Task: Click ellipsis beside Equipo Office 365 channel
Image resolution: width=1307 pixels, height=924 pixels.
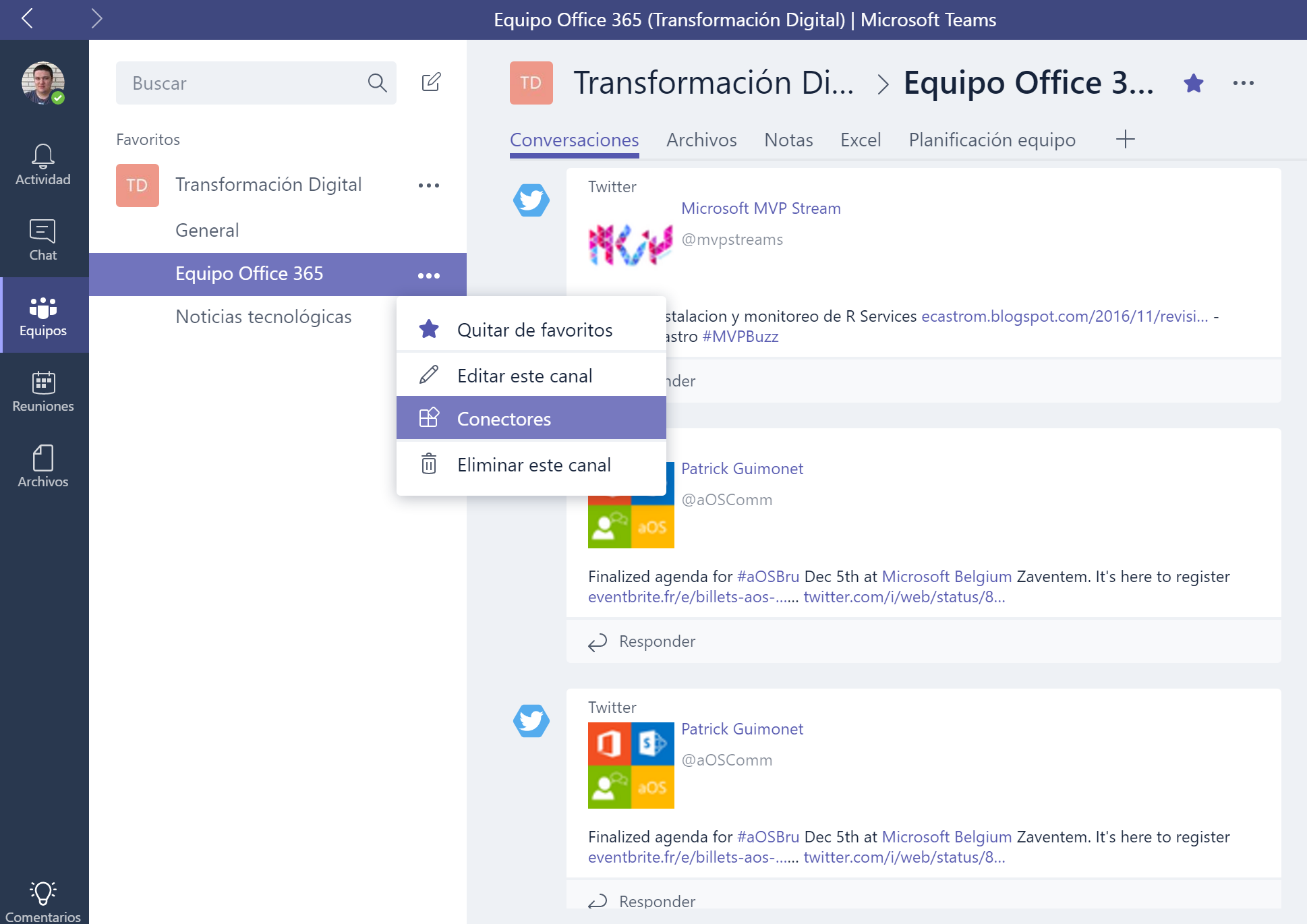Action: [x=428, y=275]
